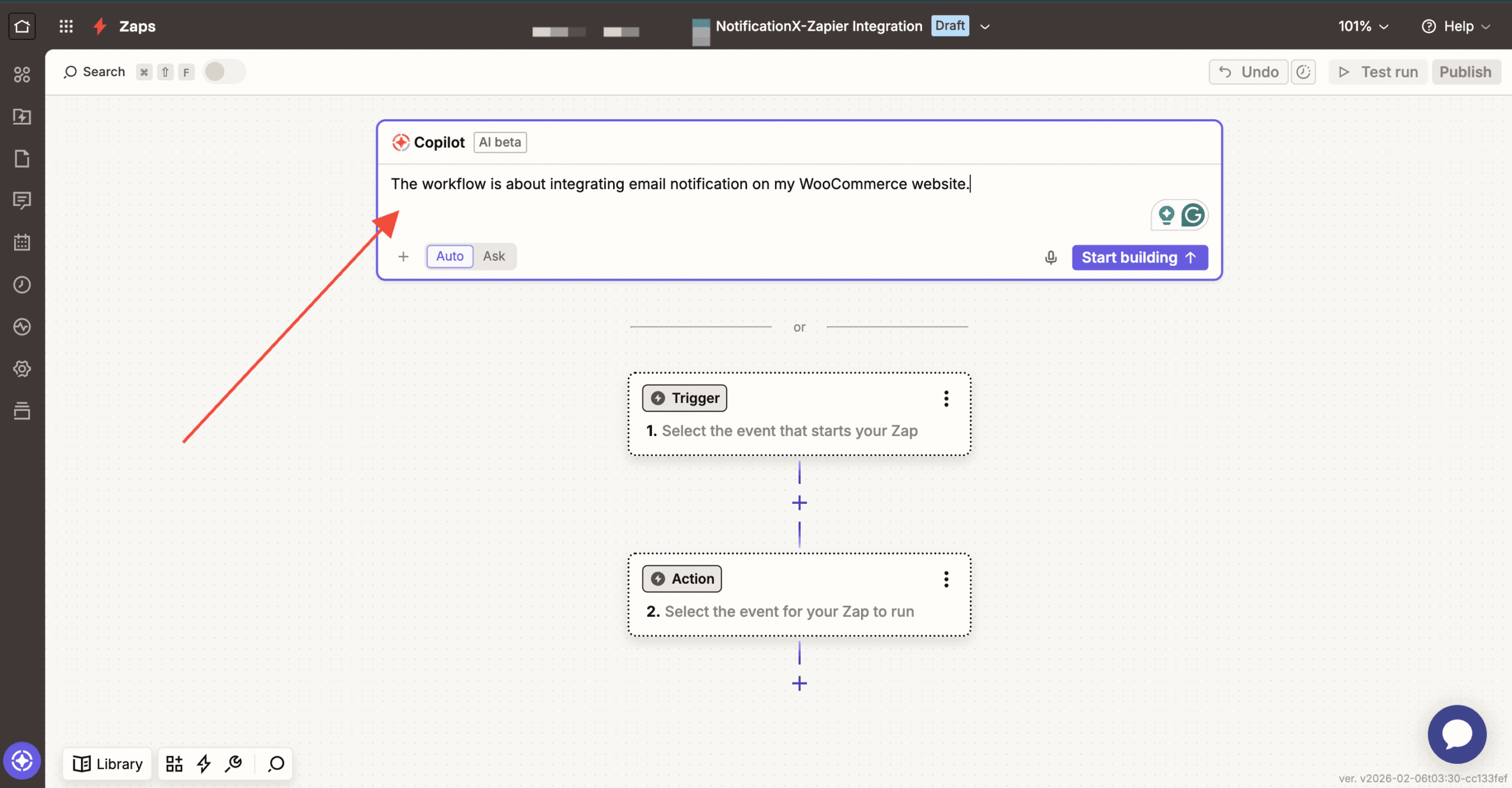Select the analytics monitoring icon in sidebar
This screenshot has width=1512, height=788.
(x=22, y=327)
